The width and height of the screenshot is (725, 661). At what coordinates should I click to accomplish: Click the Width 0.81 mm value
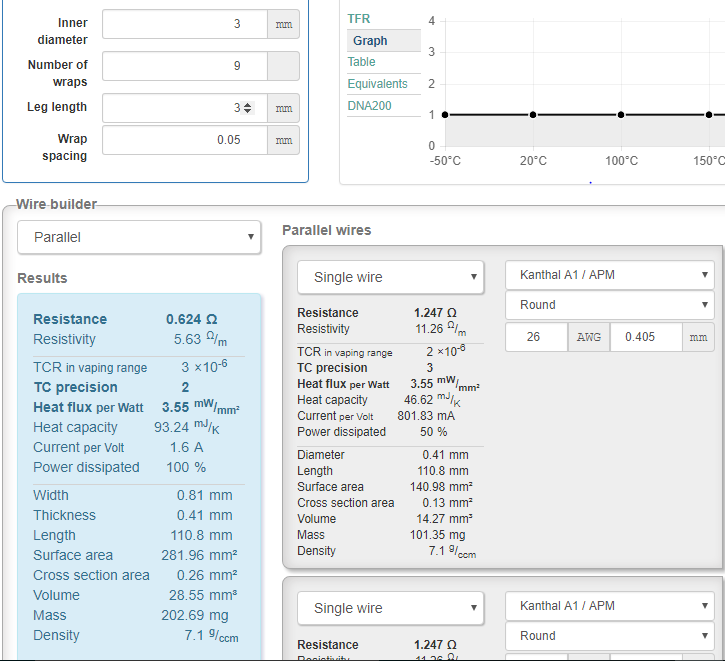pos(204,496)
